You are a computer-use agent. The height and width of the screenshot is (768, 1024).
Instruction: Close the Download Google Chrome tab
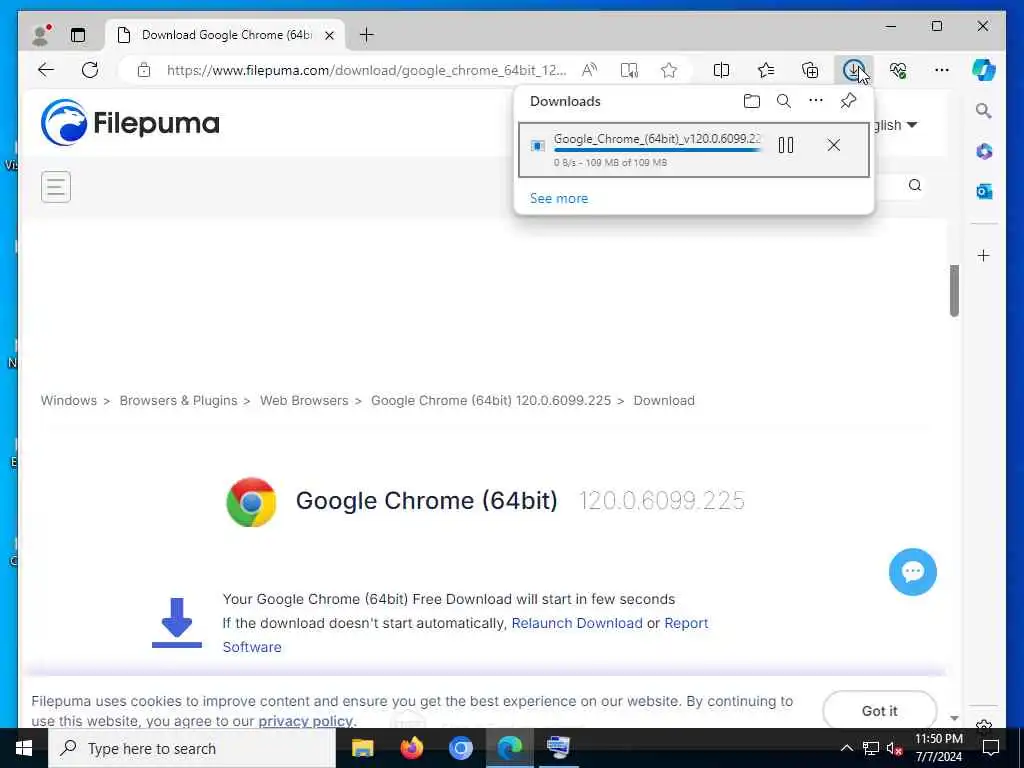click(330, 35)
